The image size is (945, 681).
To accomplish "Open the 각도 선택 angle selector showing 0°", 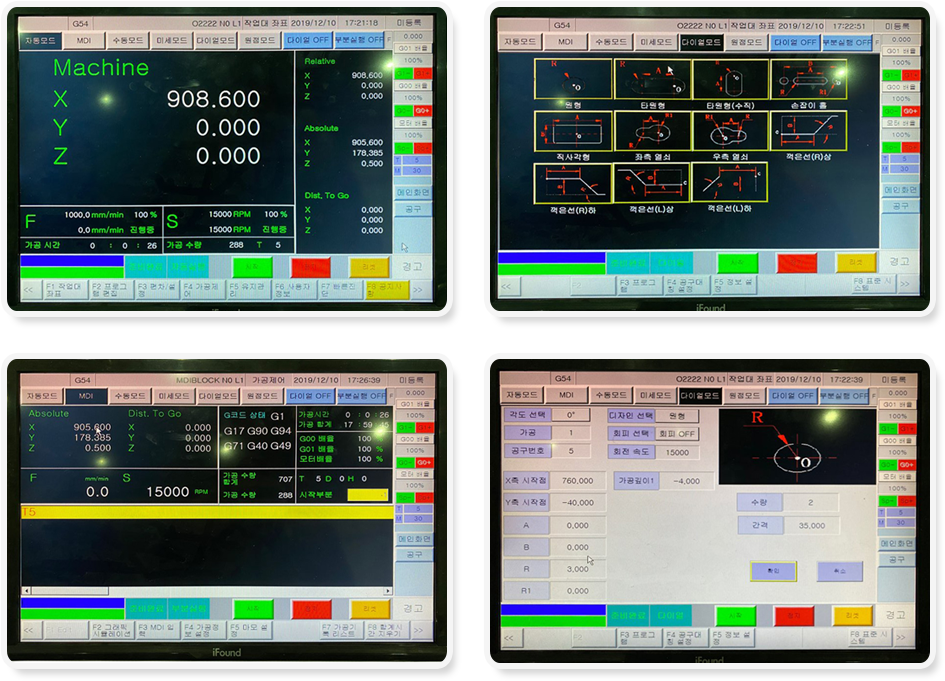I will pyautogui.click(x=571, y=414).
